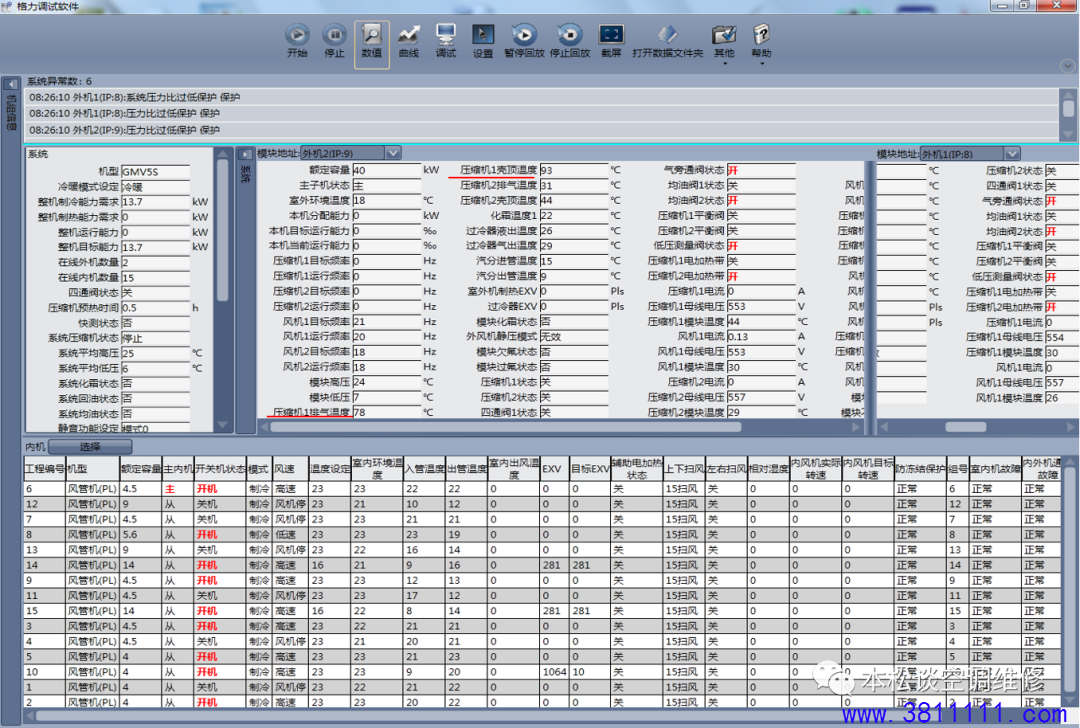The width and height of the screenshot is (1080, 728).
Task: Click the alarm list scrollbar down arrow
Action: coord(1068,134)
